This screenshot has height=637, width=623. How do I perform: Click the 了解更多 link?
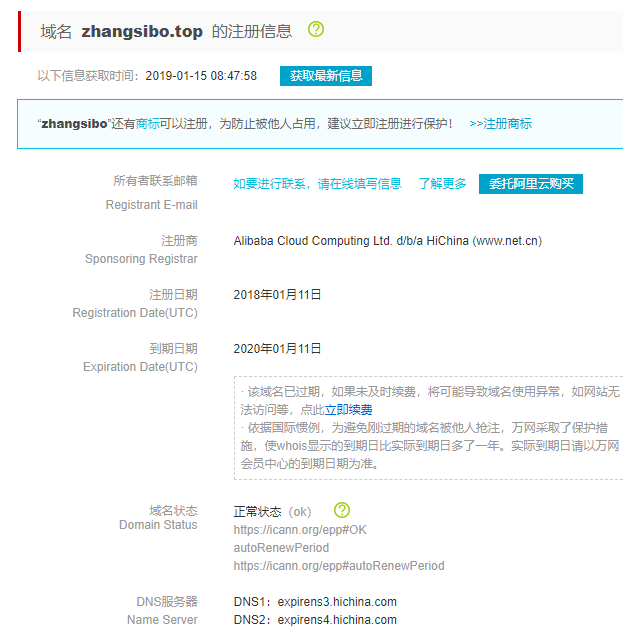[442, 184]
